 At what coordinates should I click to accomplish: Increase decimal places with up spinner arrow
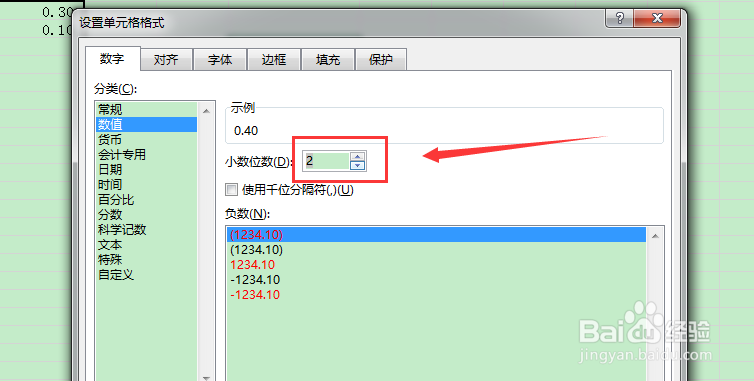pyautogui.click(x=357, y=156)
